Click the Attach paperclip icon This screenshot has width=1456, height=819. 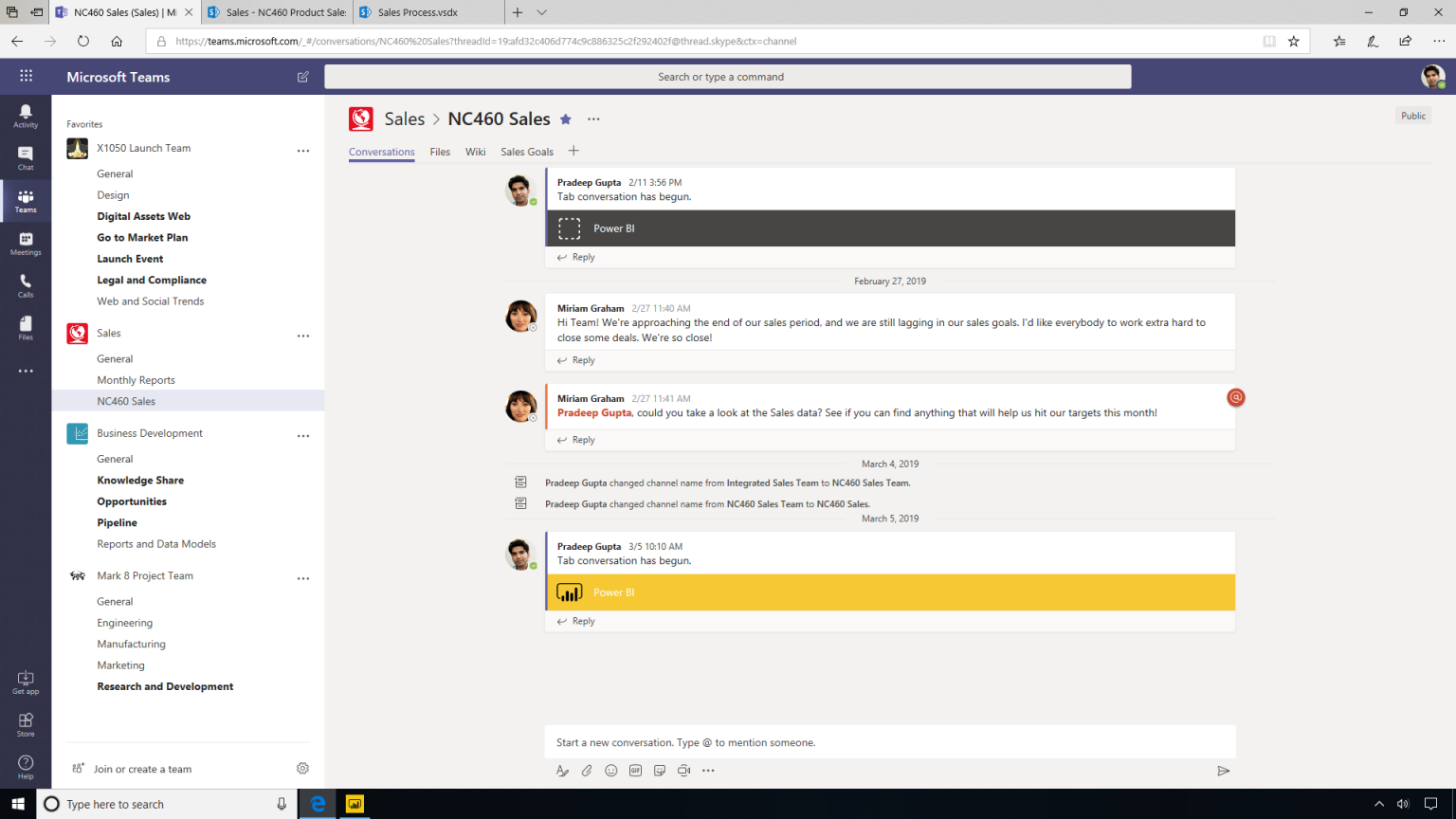(x=587, y=771)
